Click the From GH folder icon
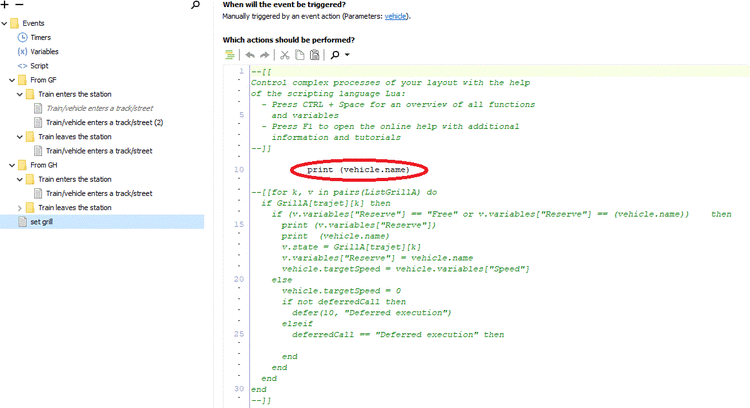The height and width of the screenshot is (408, 750). pos(22,165)
